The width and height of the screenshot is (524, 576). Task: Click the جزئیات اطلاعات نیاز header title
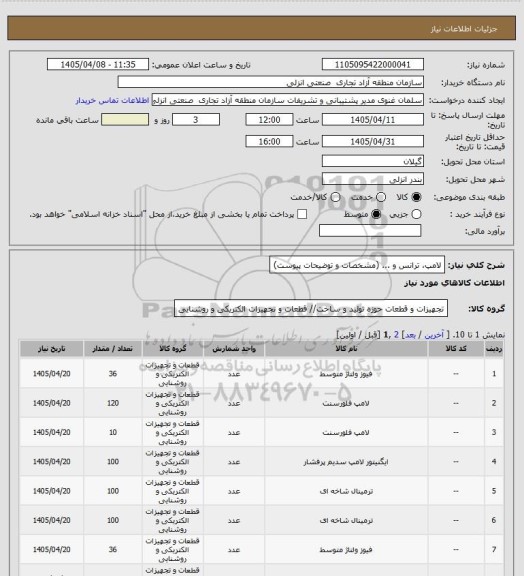pos(464,29)
